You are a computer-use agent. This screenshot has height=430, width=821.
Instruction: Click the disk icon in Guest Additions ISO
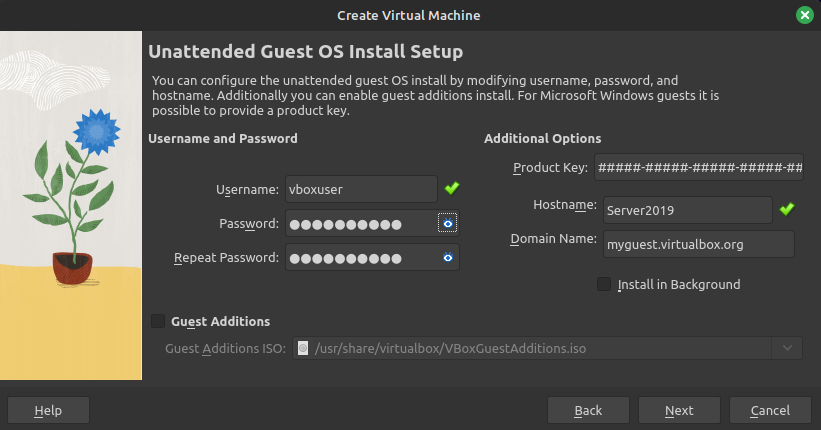click(x=302, y=348)
